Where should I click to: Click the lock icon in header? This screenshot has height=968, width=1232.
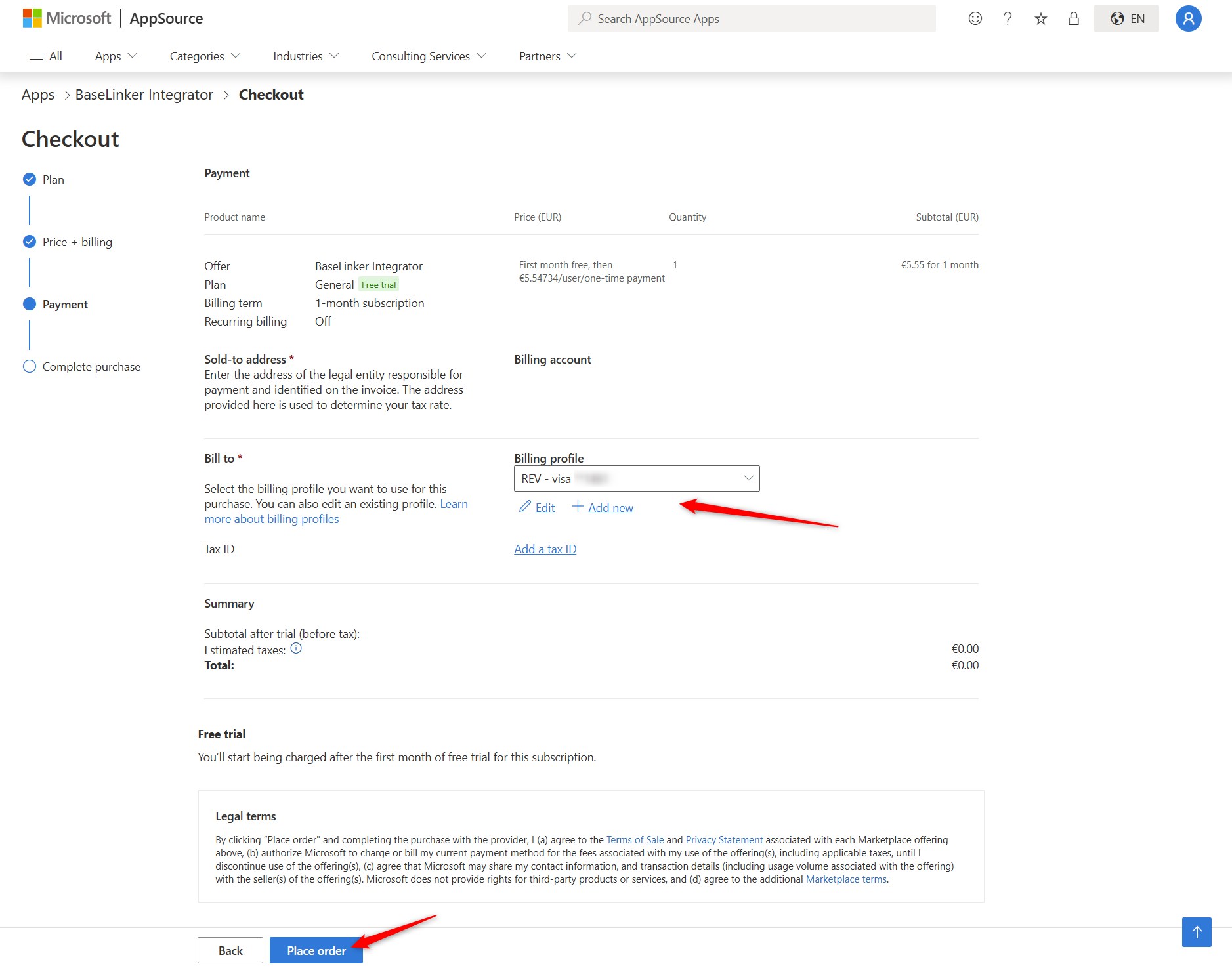tap(1074, 18)
